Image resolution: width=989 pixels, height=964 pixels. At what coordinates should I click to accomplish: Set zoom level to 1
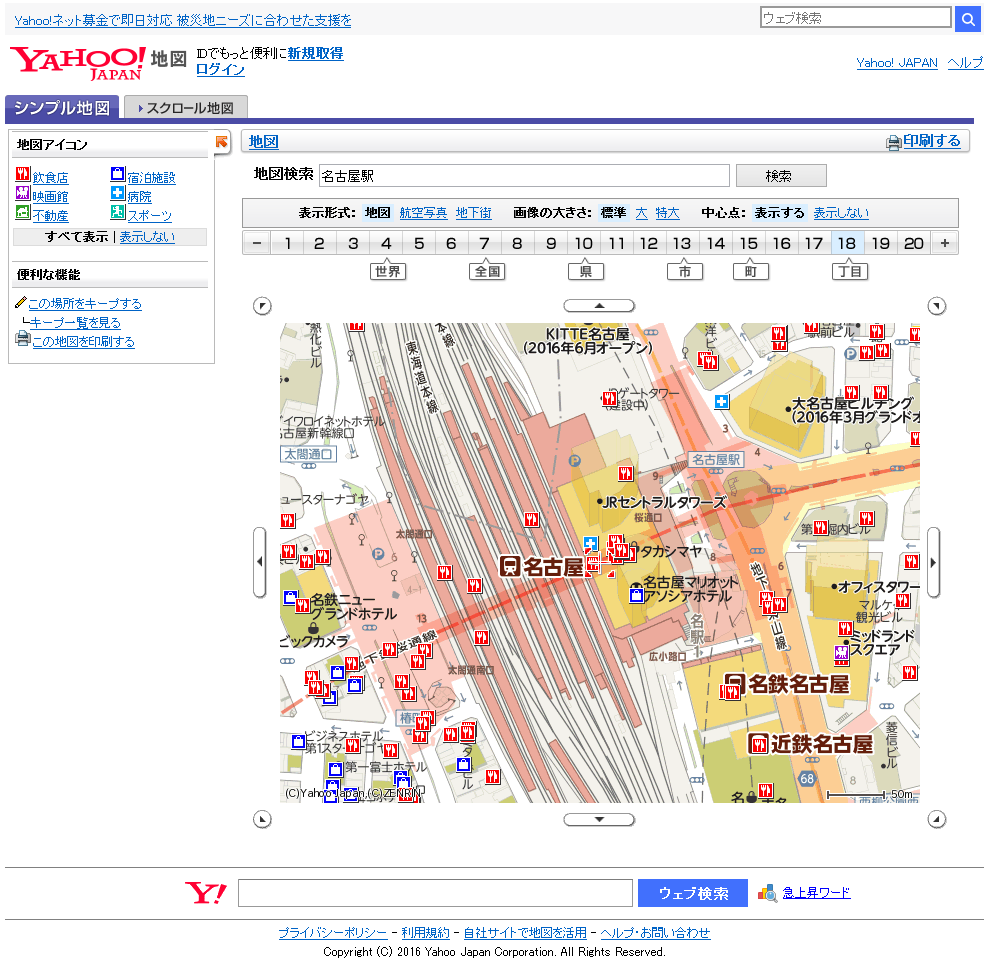[x=288, y=243]
